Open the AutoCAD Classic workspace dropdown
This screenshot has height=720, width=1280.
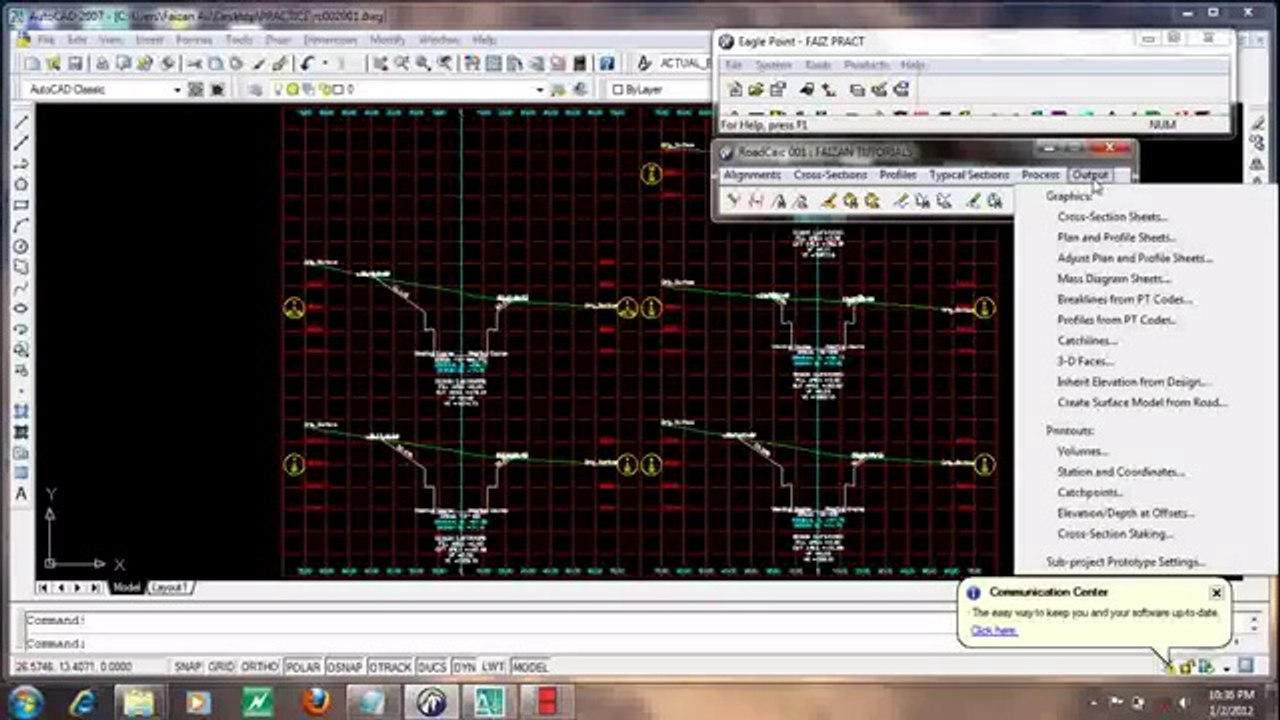click(x=177, y=89)
